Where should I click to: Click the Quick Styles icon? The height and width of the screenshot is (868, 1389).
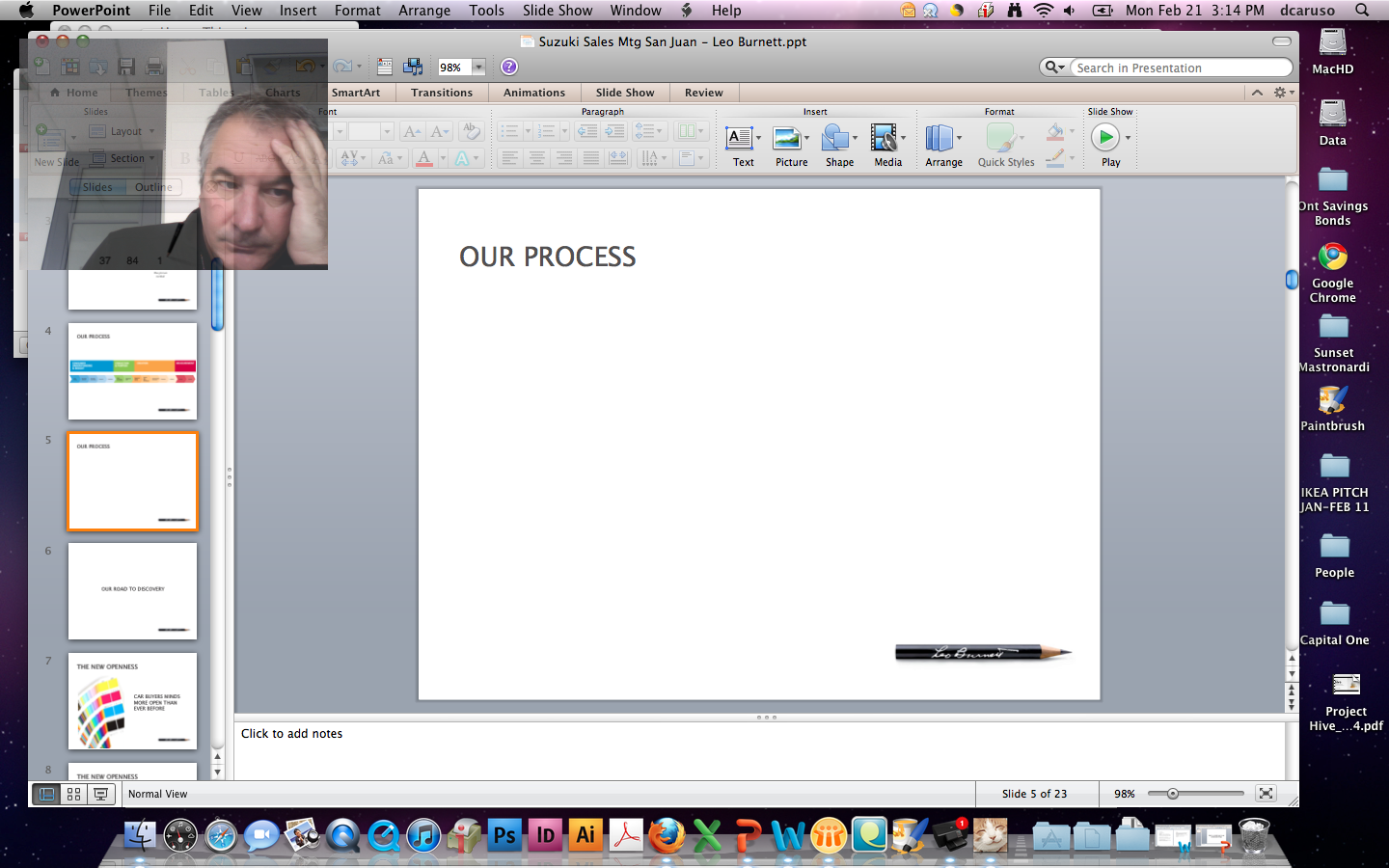coord(1001,138)
